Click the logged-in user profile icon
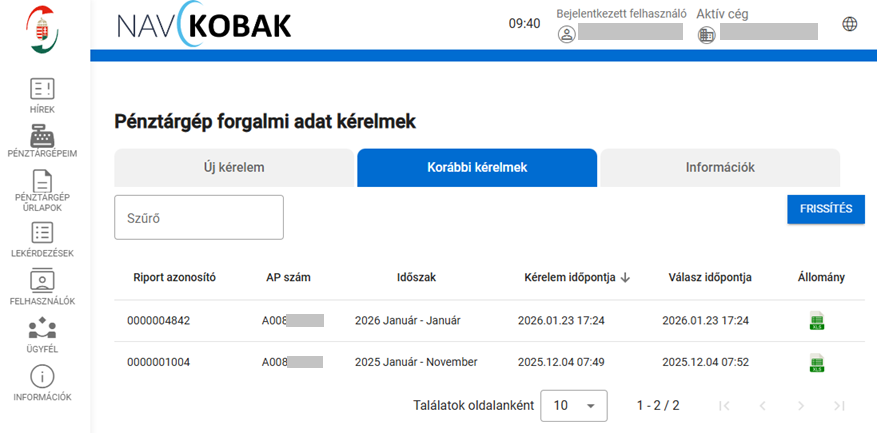 [567, 35]
